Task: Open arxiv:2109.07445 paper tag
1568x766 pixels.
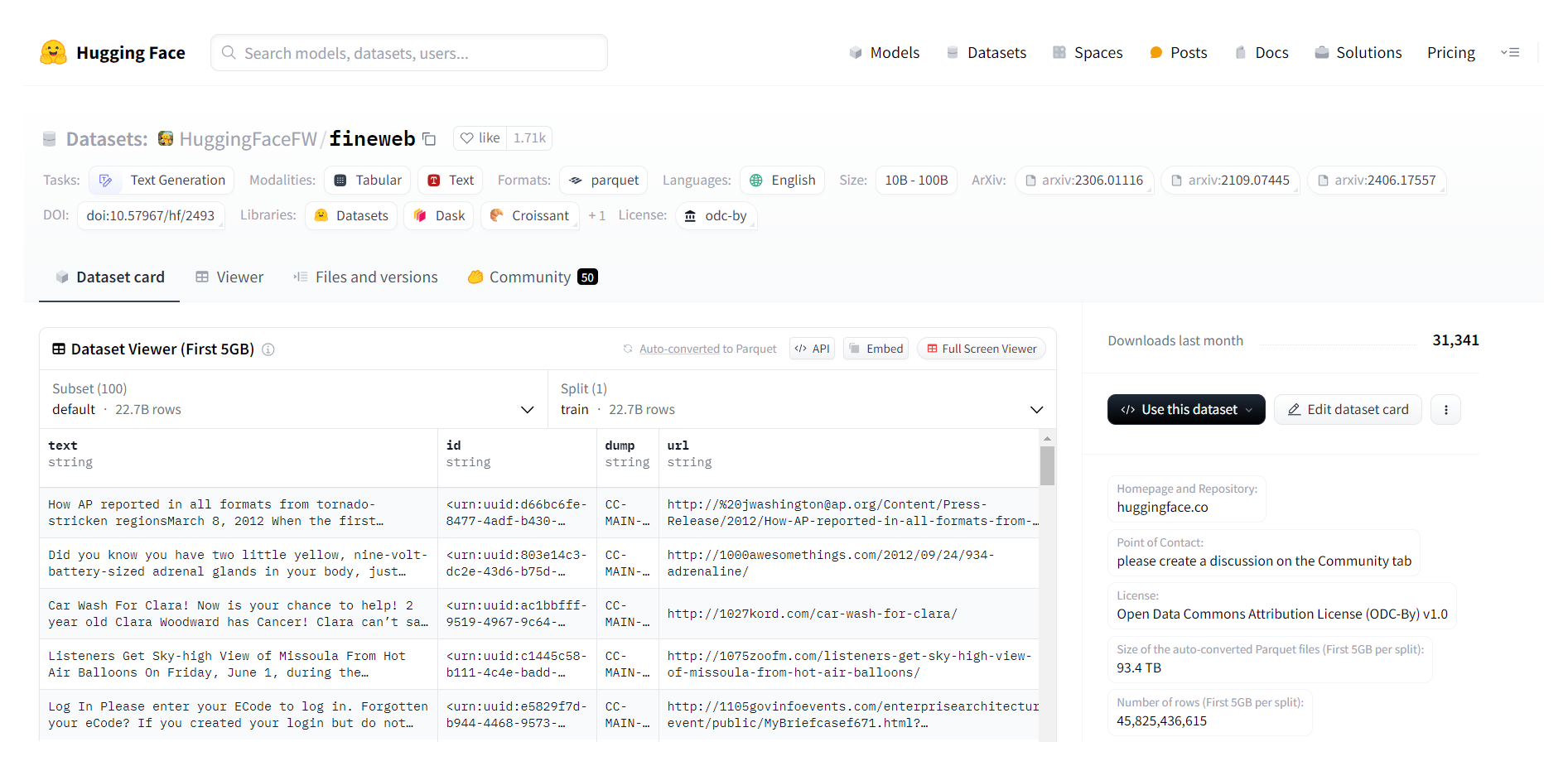Action: tap(1231, 181)
